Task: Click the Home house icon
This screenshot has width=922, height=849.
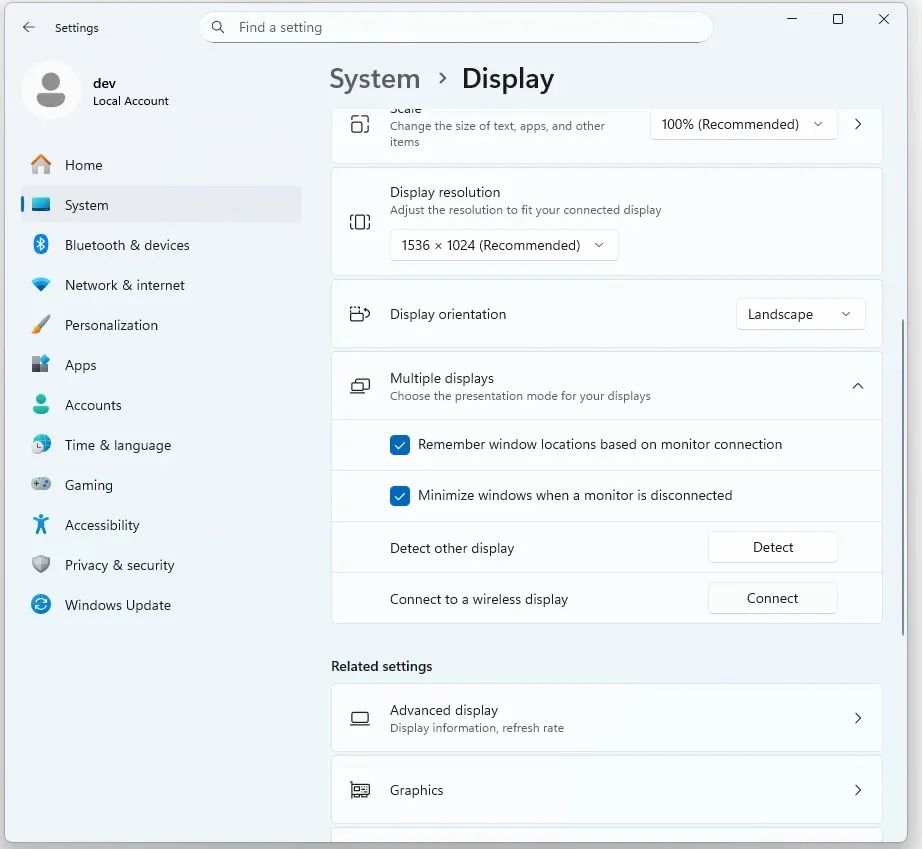Action: [x=41, y=165]
